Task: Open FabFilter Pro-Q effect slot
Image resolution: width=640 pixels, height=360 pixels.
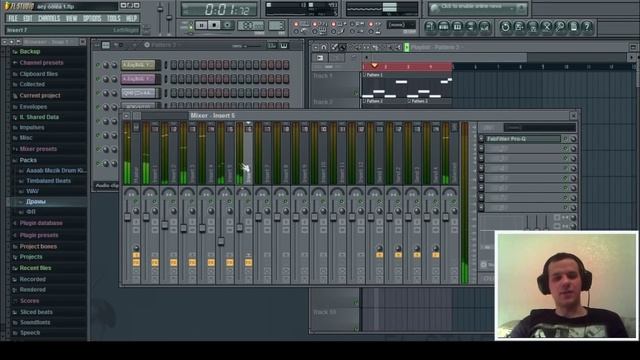Action: (x=522, y=139)
